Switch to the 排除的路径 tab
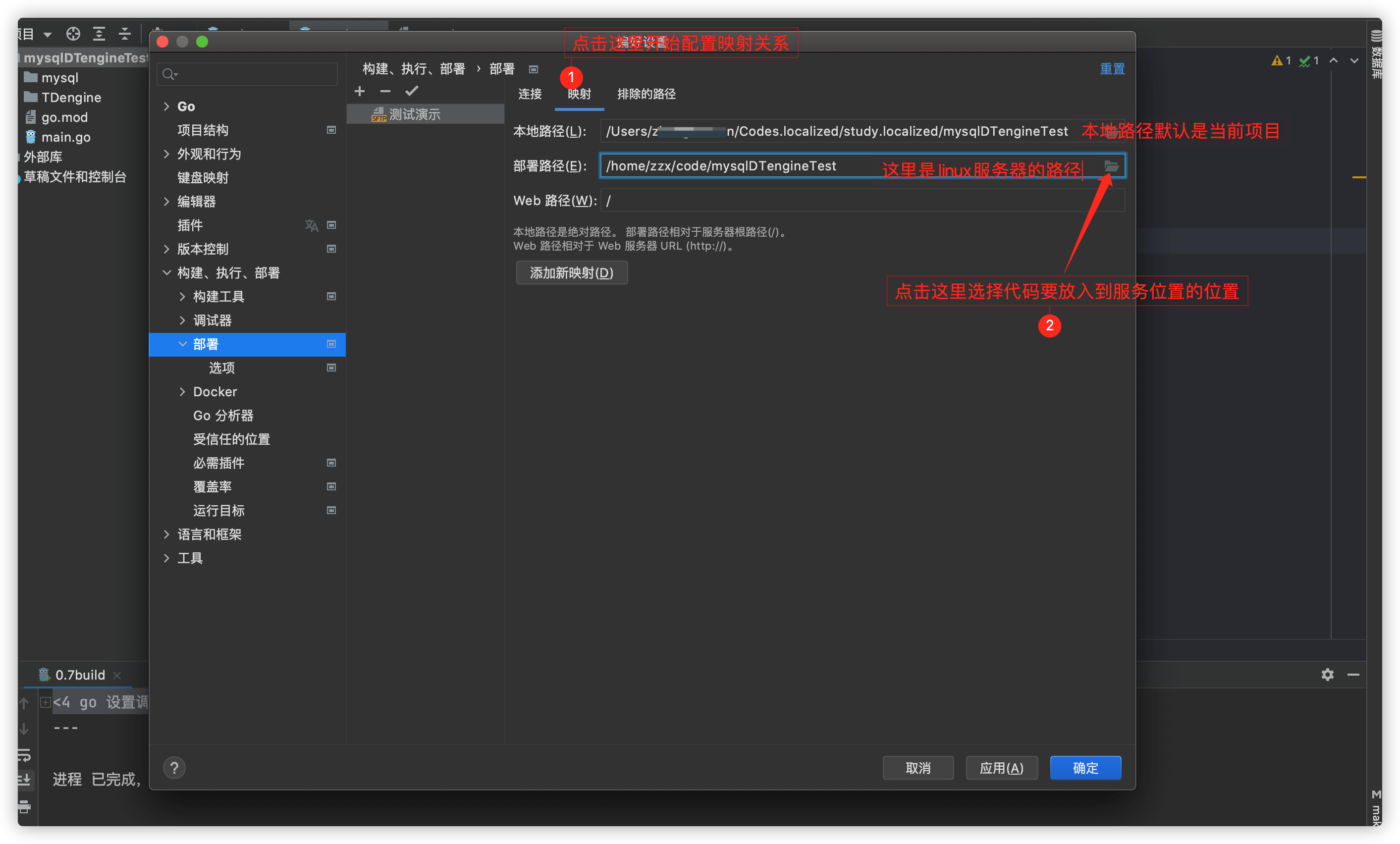Screen dimensions: 1400x844 646,94
